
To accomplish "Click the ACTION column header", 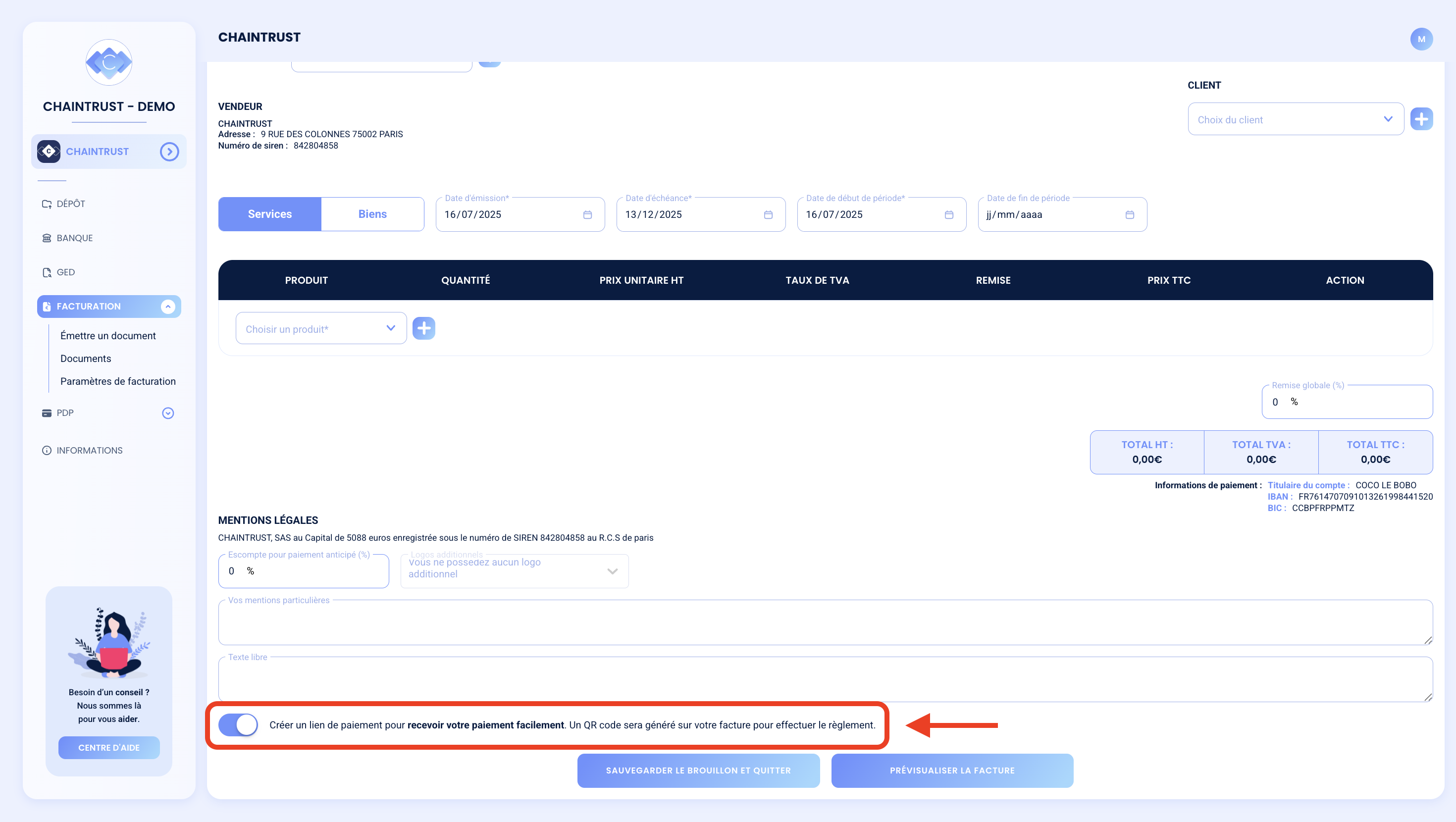I will pos(1345,280).
